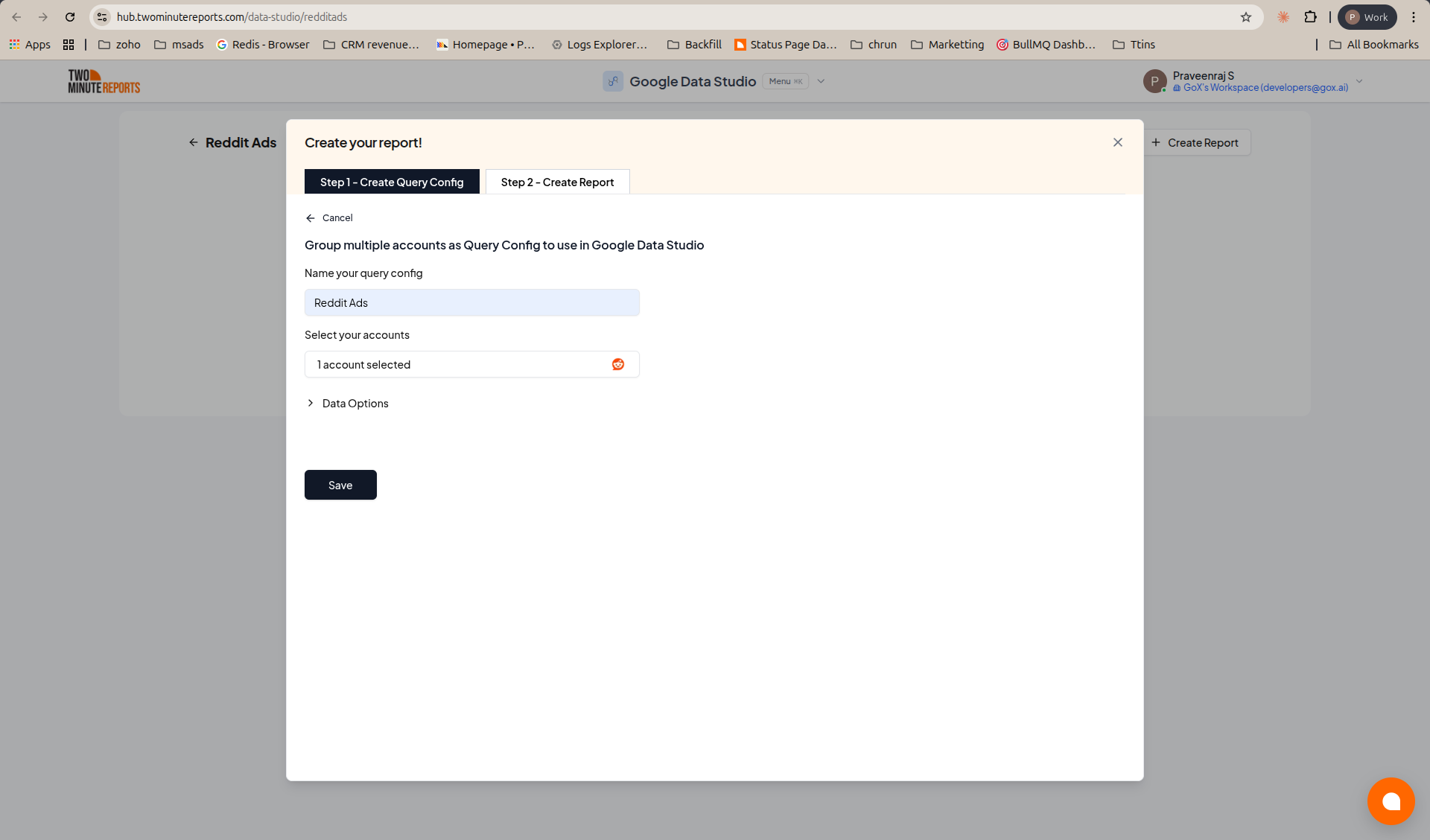Close the Create your report dialog
Screen dimensions: 1430x840
1118,142
